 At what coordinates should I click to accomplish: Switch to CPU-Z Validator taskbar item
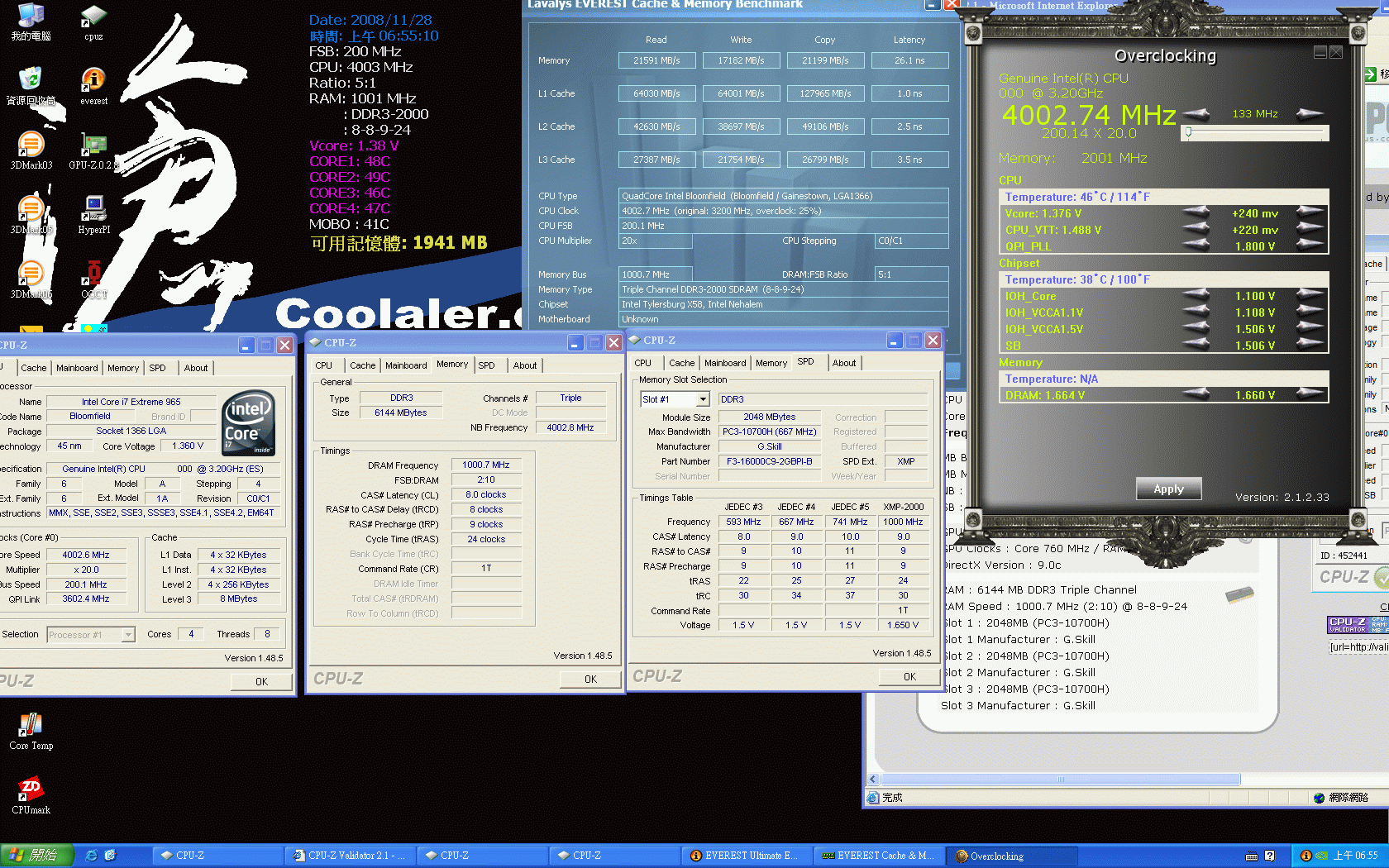[350, 856]
